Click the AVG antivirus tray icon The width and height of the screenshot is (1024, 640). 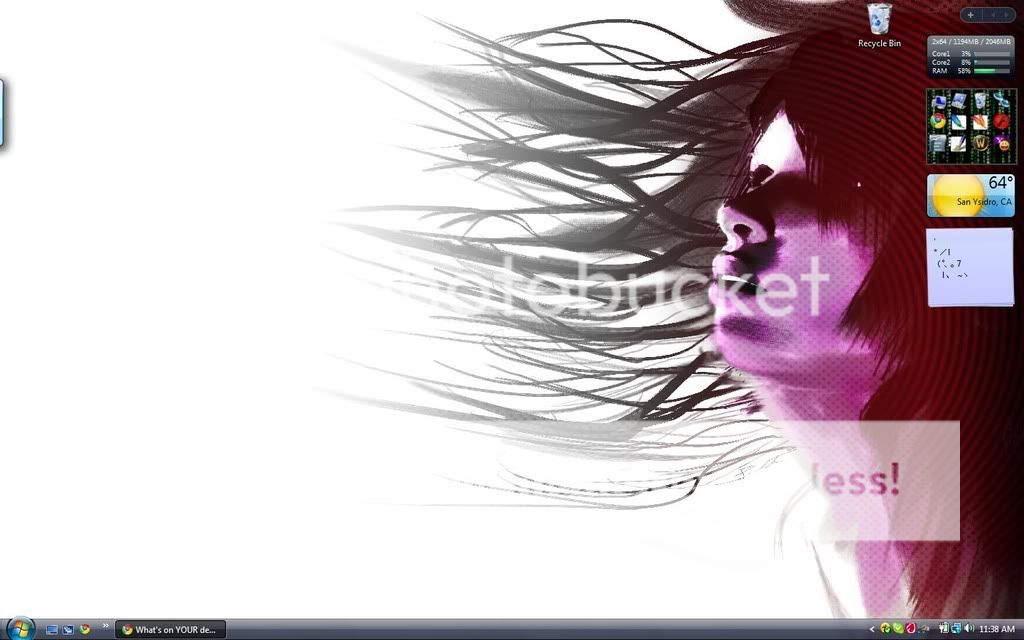point(897,628)
